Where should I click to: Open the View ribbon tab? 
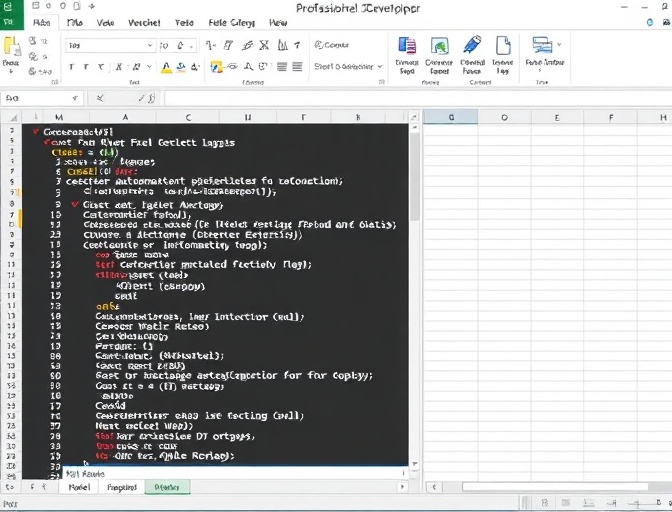pyautogui.click(x=105, y=22)
